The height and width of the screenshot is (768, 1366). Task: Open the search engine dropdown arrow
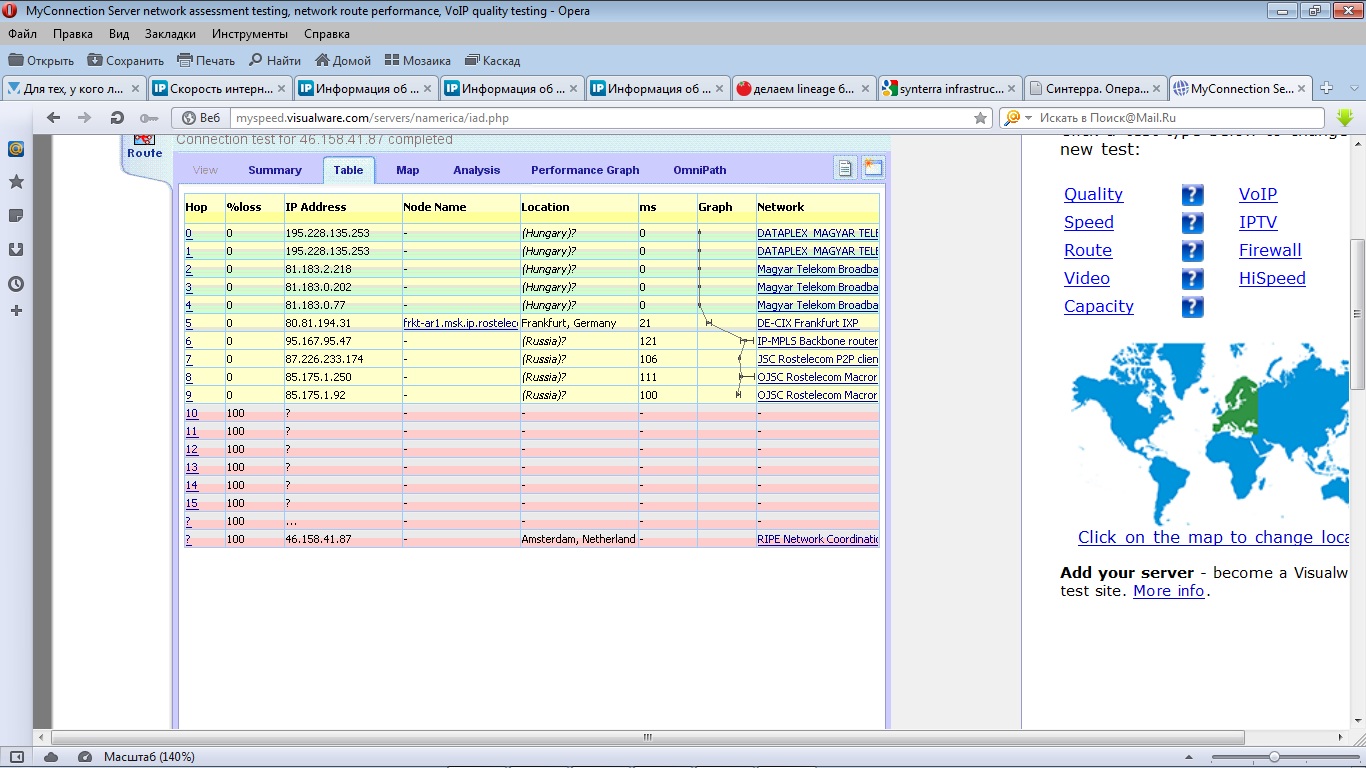(x=1028, y=118)
